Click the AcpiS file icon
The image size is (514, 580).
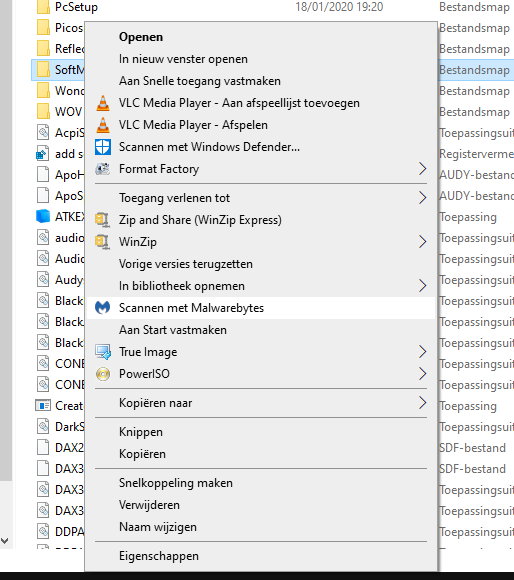tap(43, 132)
